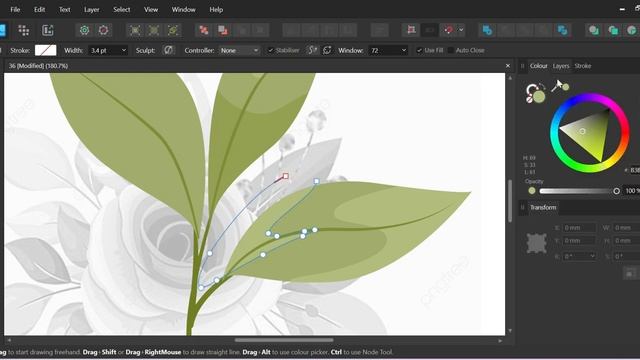
Task: Open the Text menu
Action: point(64,9)
